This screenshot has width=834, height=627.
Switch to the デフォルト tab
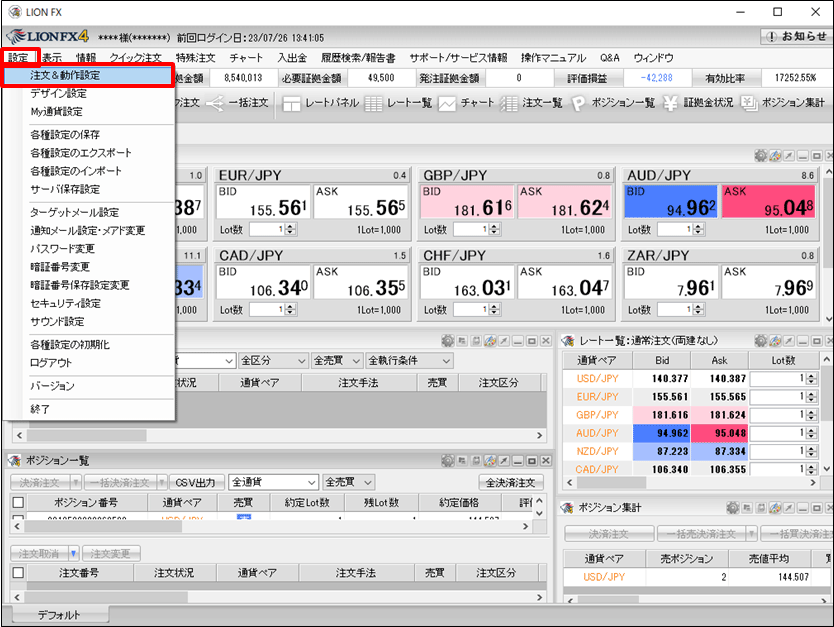click(x=59, y=615)
